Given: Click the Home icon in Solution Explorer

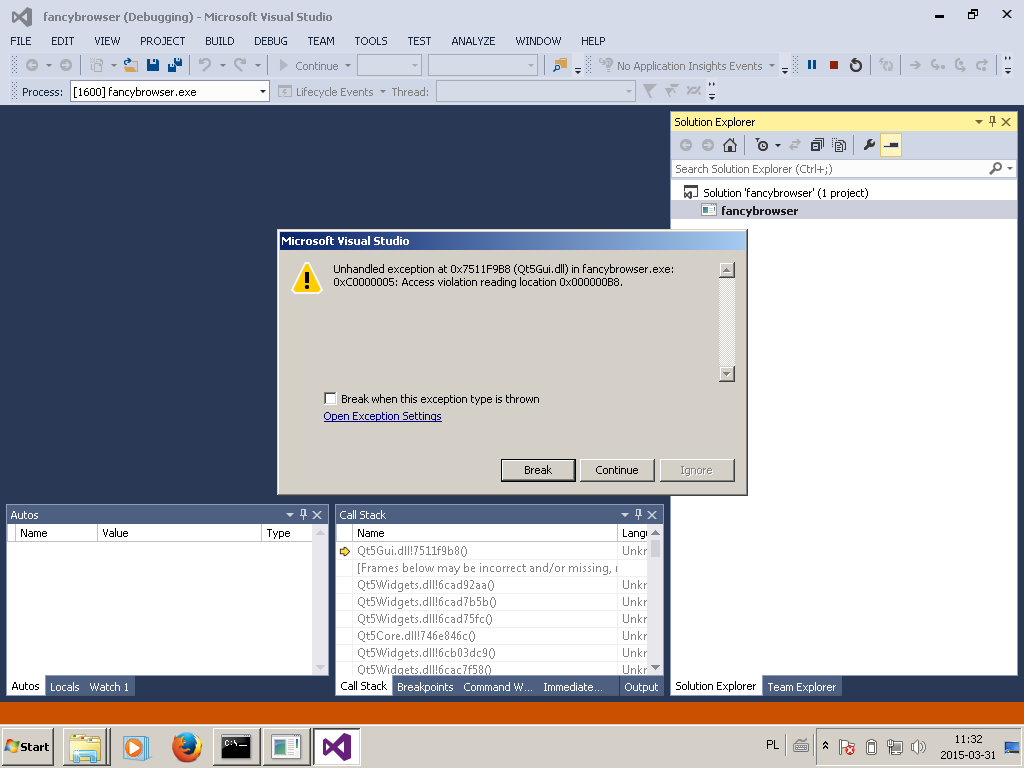Looking at the screenshot, I should coord(729,145).
